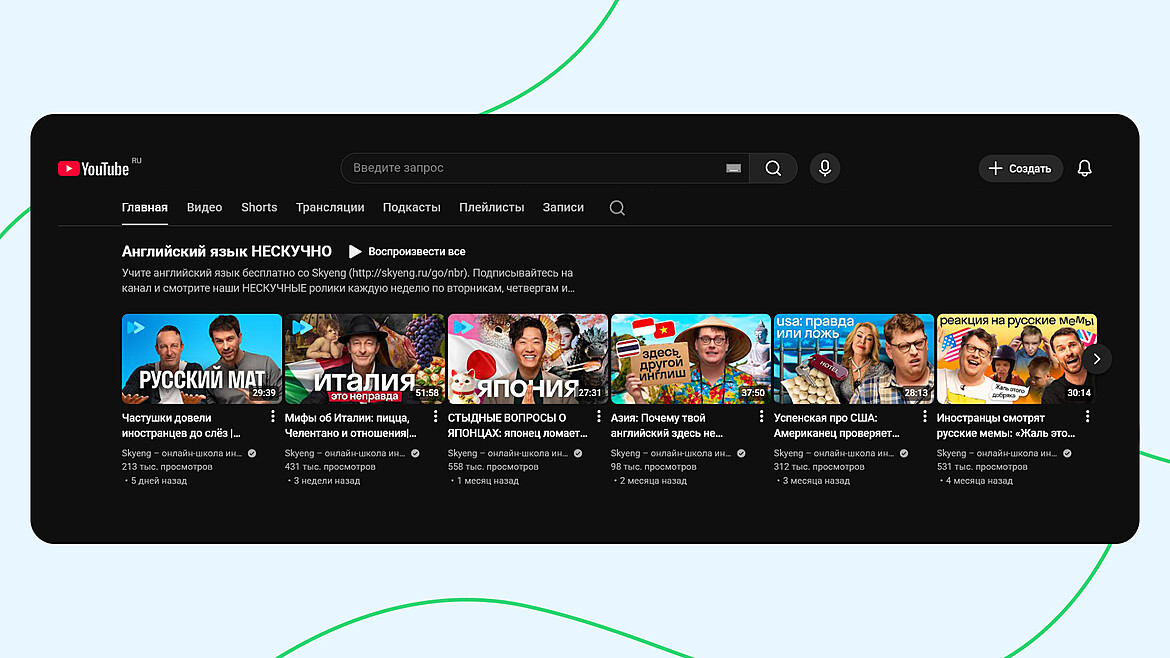Image resolution: width=1170 pixels, height=658 pixels.
Task: Activate voice search with the microphone icon
Action: 824,168
